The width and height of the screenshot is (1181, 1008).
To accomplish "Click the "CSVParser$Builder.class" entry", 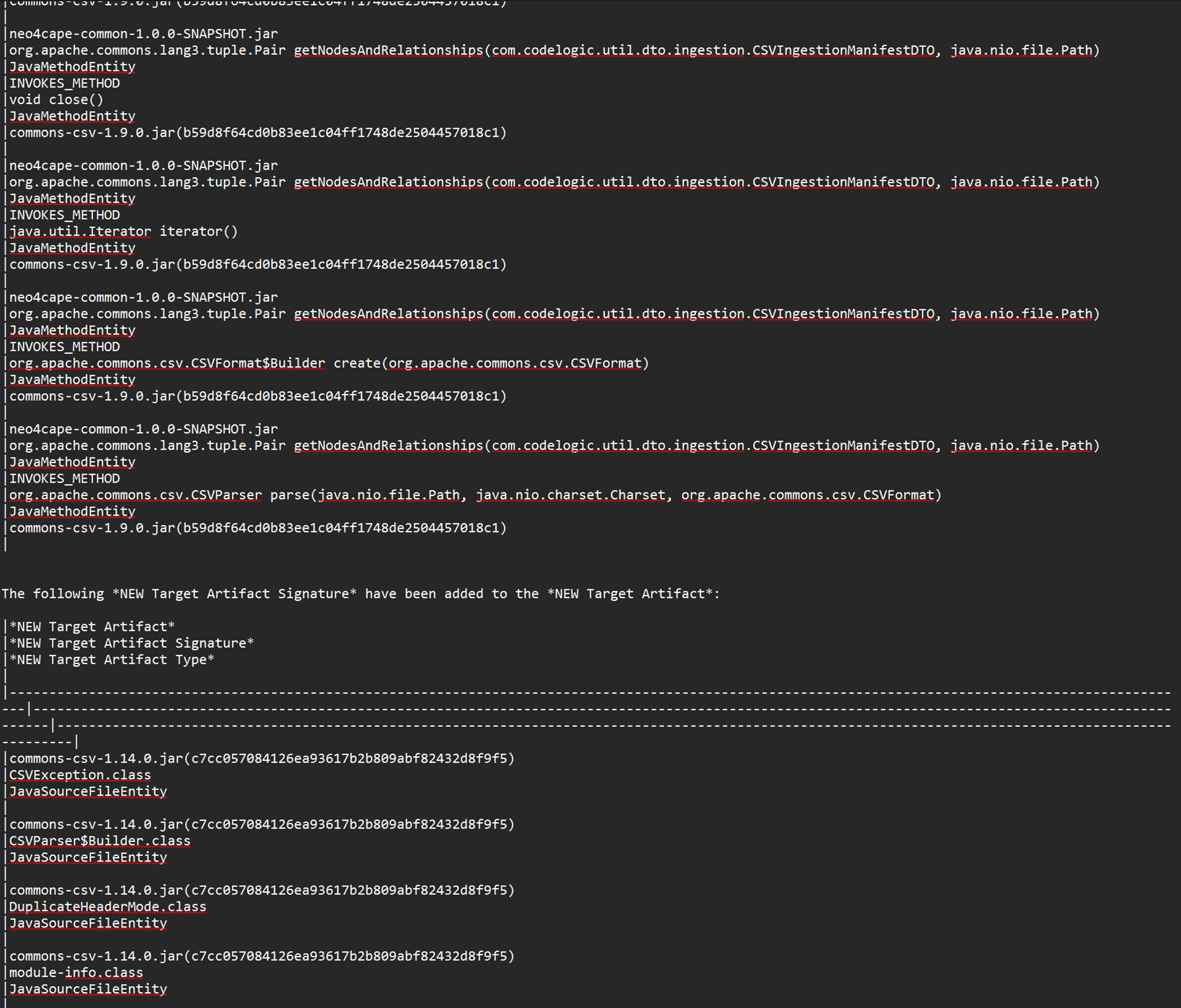I will pos(100,841).
